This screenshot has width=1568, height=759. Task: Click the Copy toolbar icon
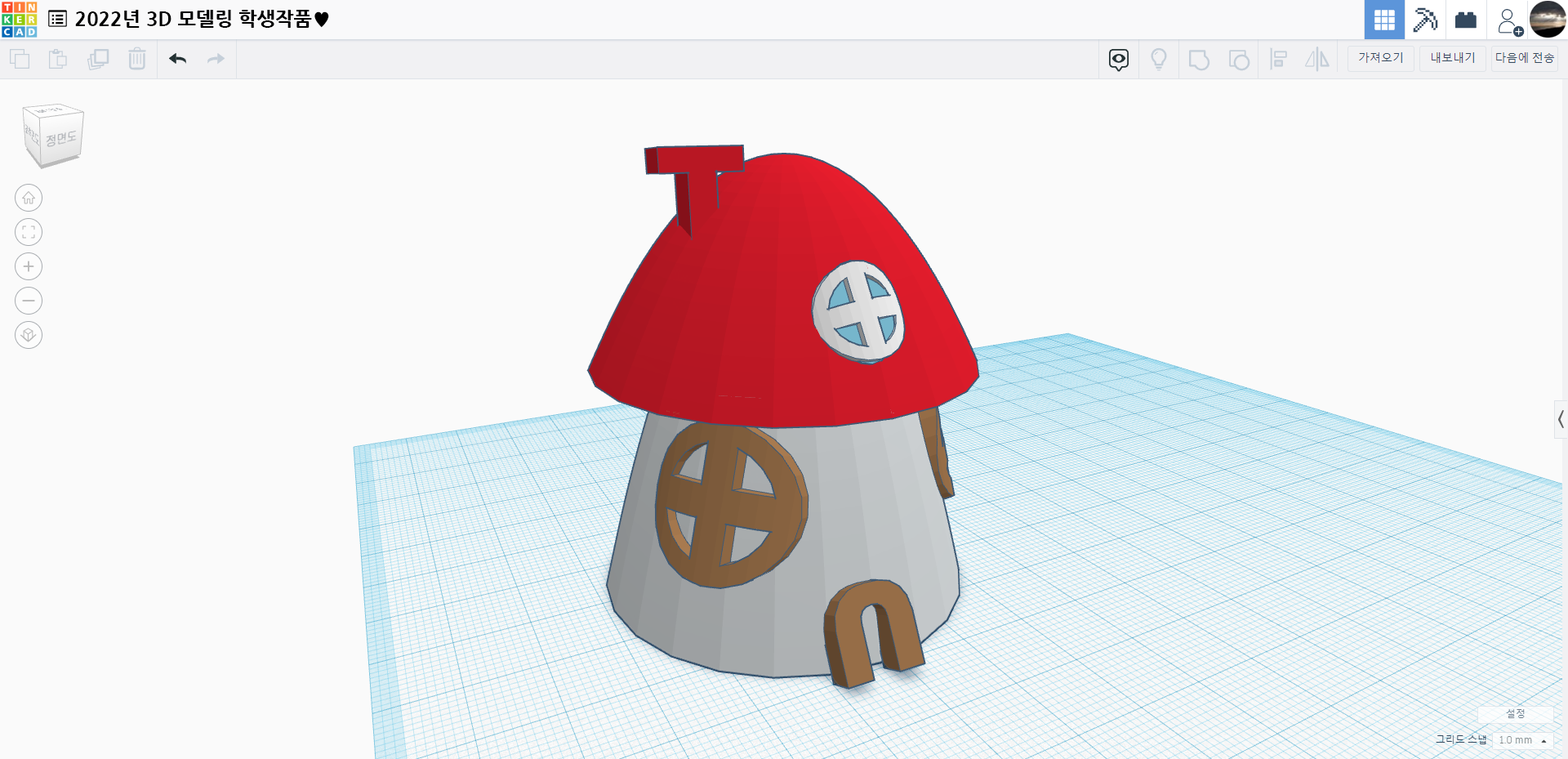coord(20,59)
